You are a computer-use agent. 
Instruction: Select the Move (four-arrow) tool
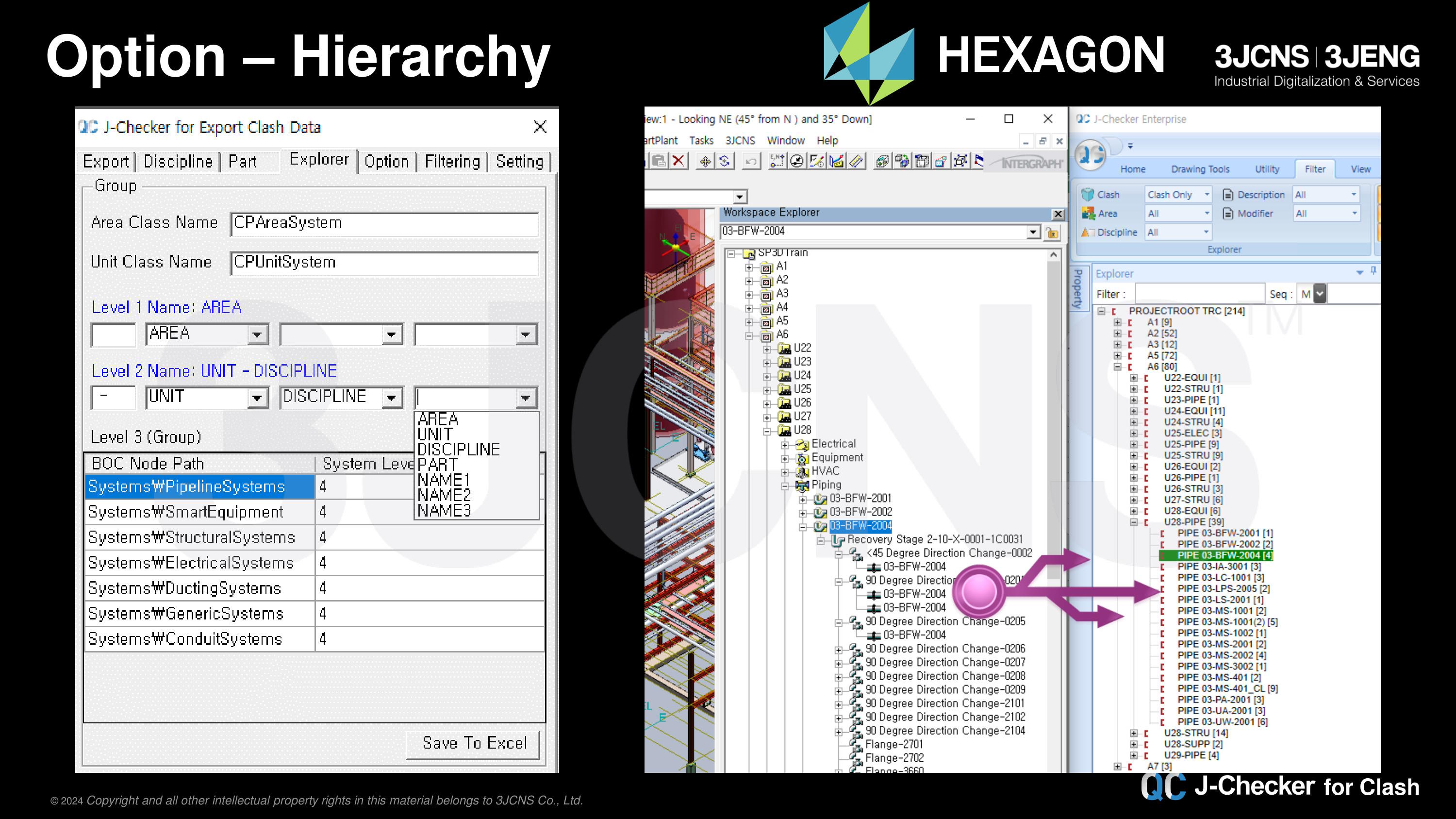(705, 162)
